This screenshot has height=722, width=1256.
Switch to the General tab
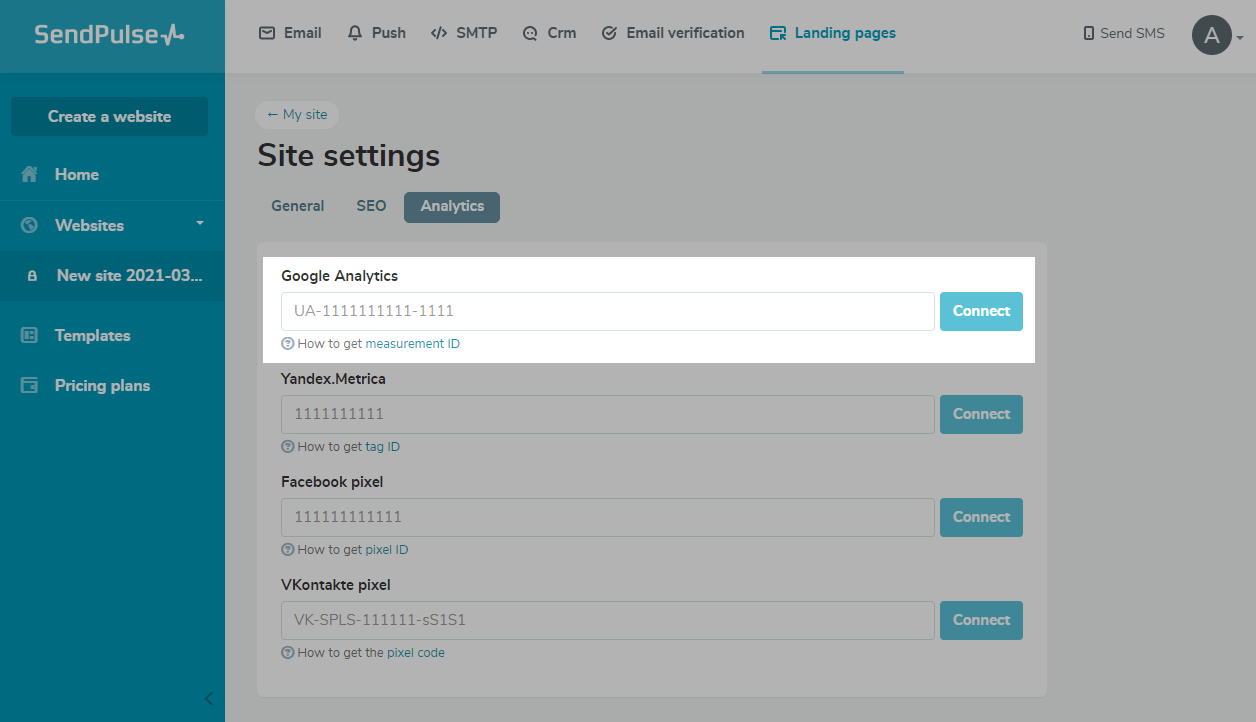(298, 206)
